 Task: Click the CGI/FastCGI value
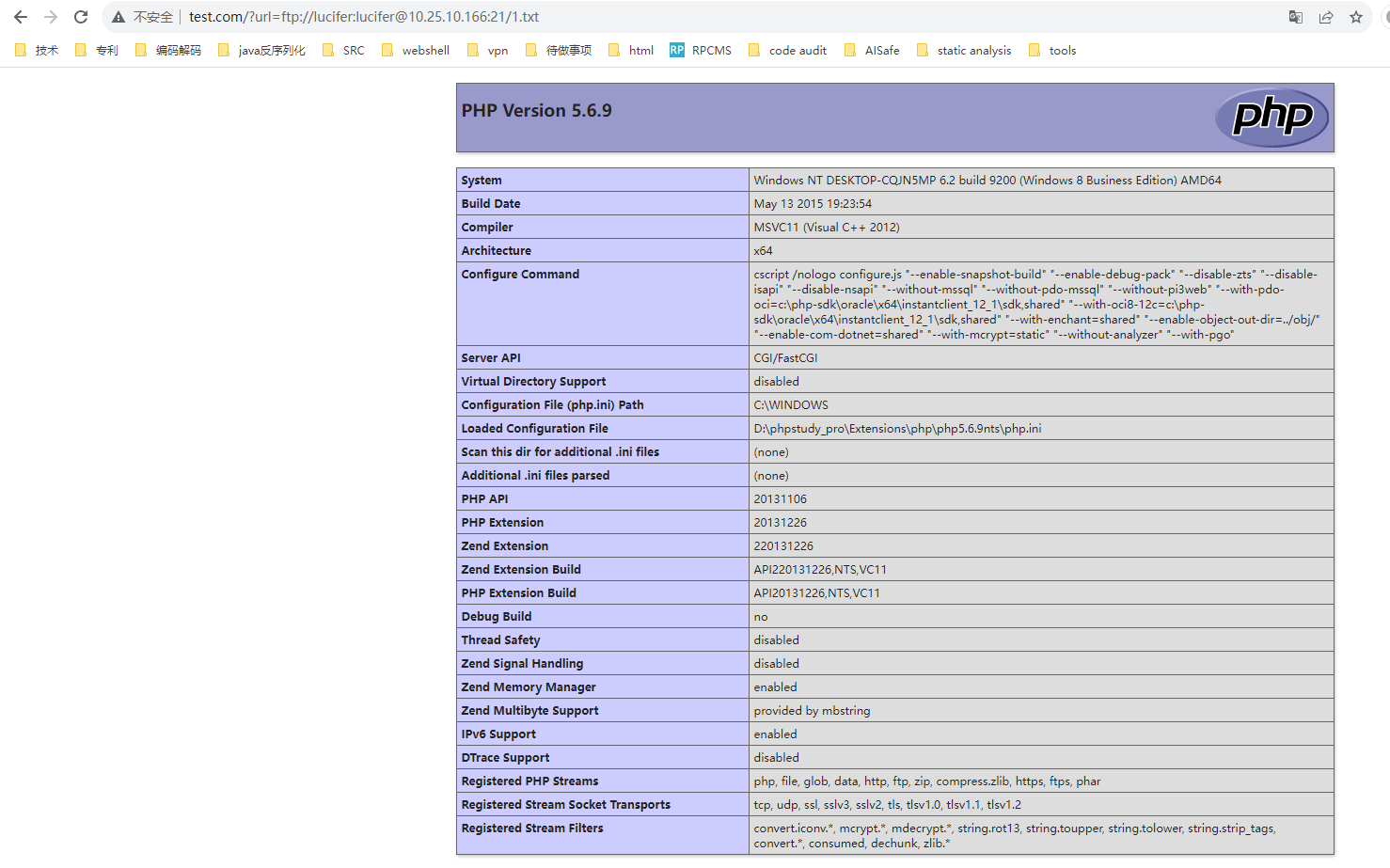coord(785,358)
